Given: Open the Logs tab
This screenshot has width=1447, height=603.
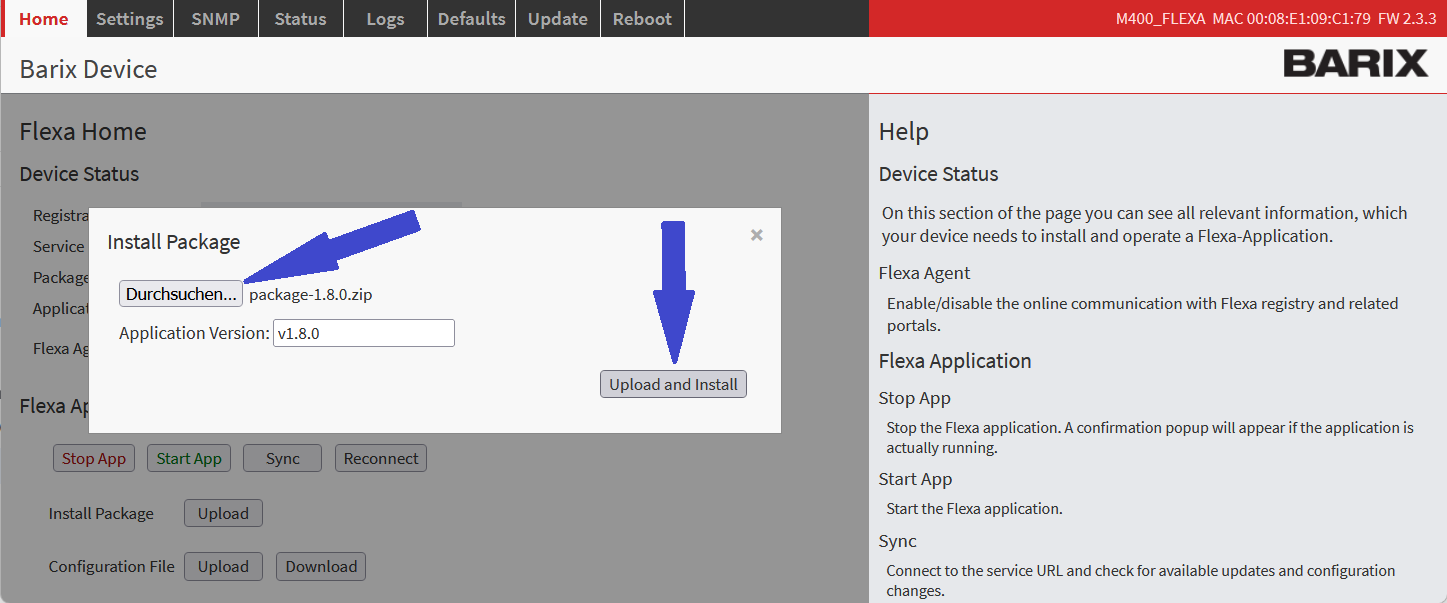Looking at the screenshot, I should point(386,19).
